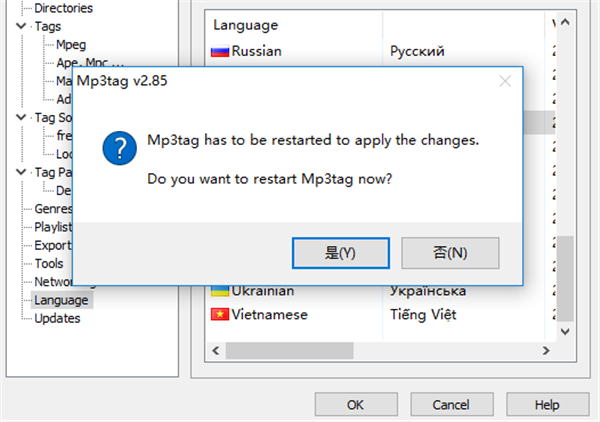
Task: Click the Ukrainian flag icon
Action: click(219, 291)
